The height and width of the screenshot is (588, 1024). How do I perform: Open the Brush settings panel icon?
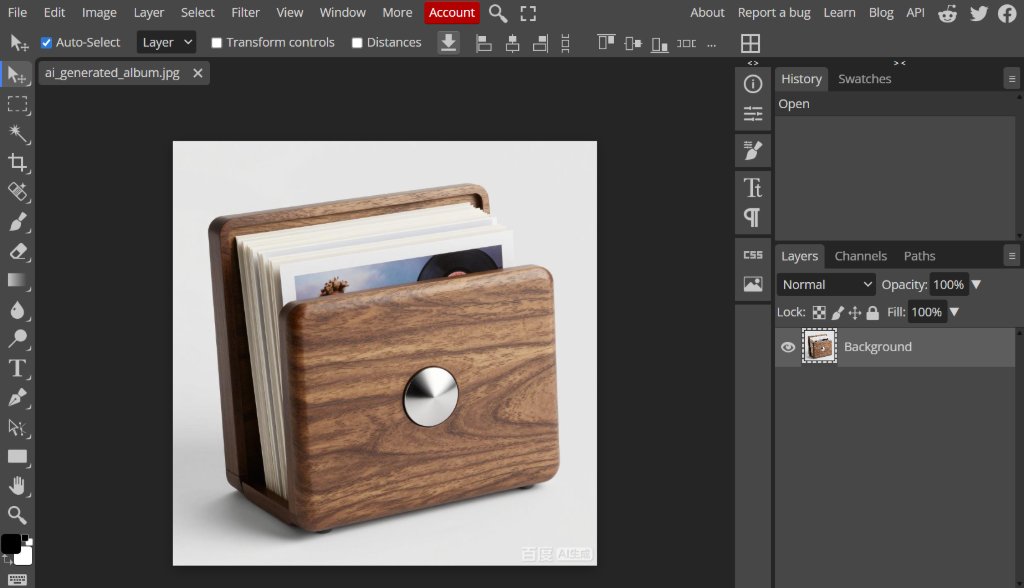click(752, 150)
